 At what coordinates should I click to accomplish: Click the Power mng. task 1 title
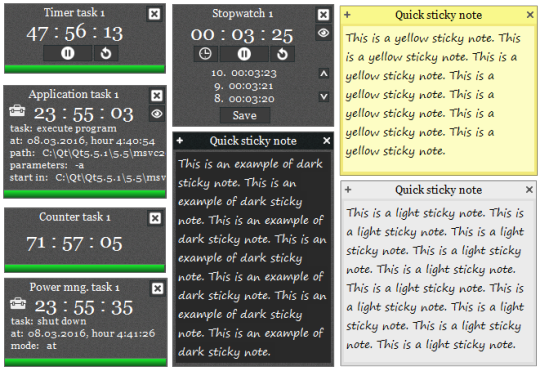tap(74, 287)
